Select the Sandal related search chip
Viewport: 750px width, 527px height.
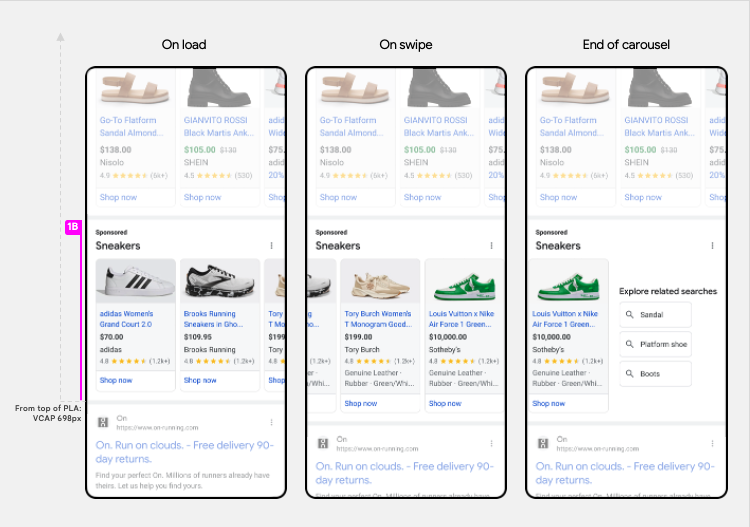[655, 315]
